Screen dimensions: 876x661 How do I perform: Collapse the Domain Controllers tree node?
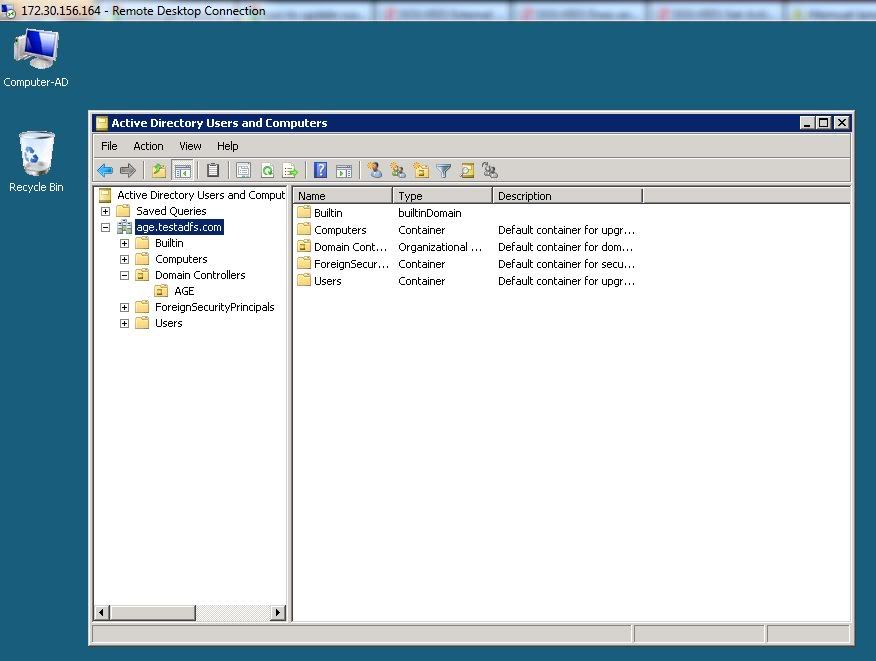click(124, 275)
